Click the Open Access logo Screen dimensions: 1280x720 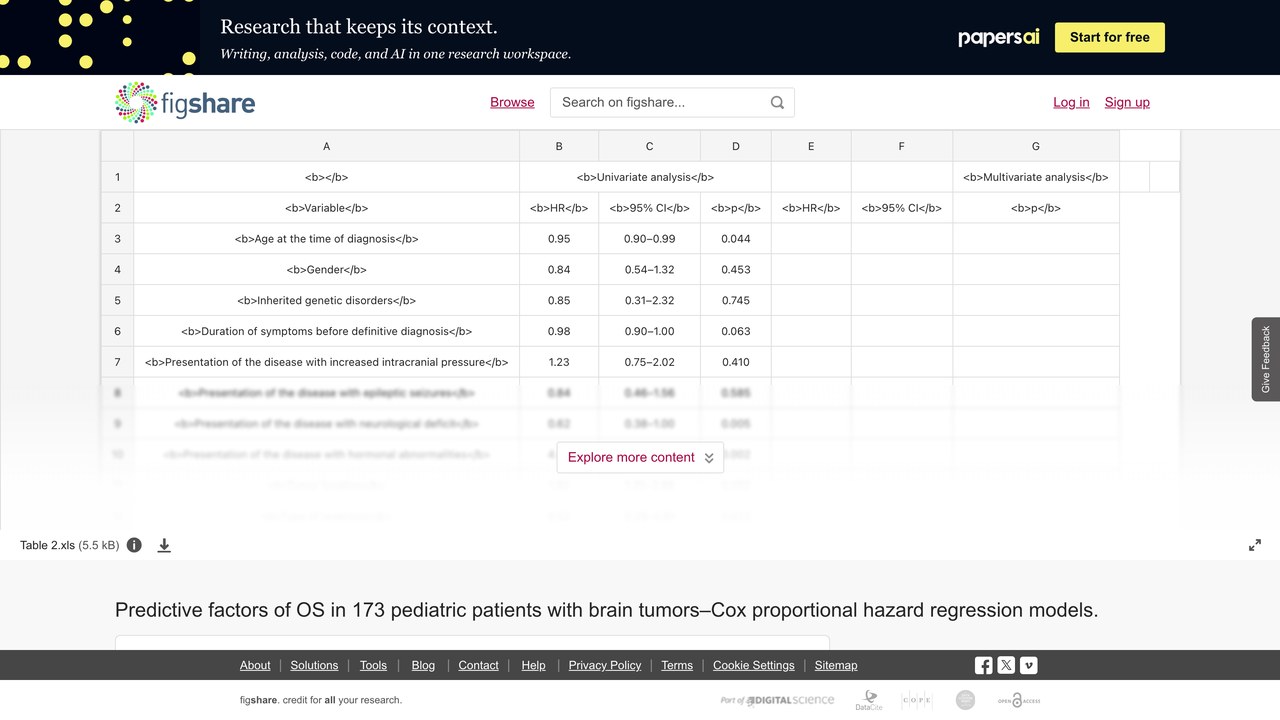coord(1019,700)
